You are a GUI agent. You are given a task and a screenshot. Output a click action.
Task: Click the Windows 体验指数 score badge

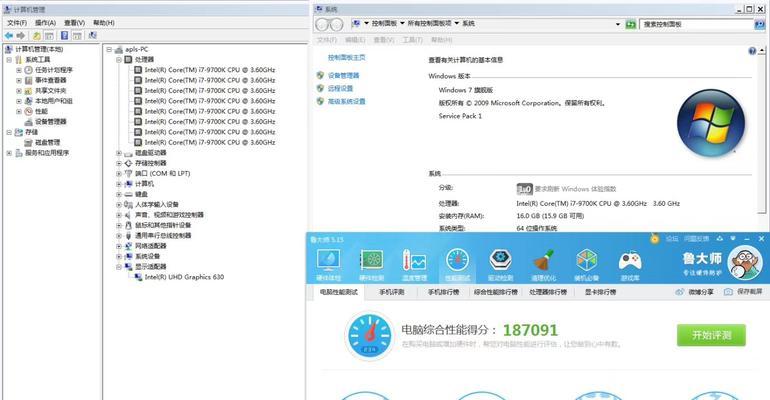tap(524, 189)
